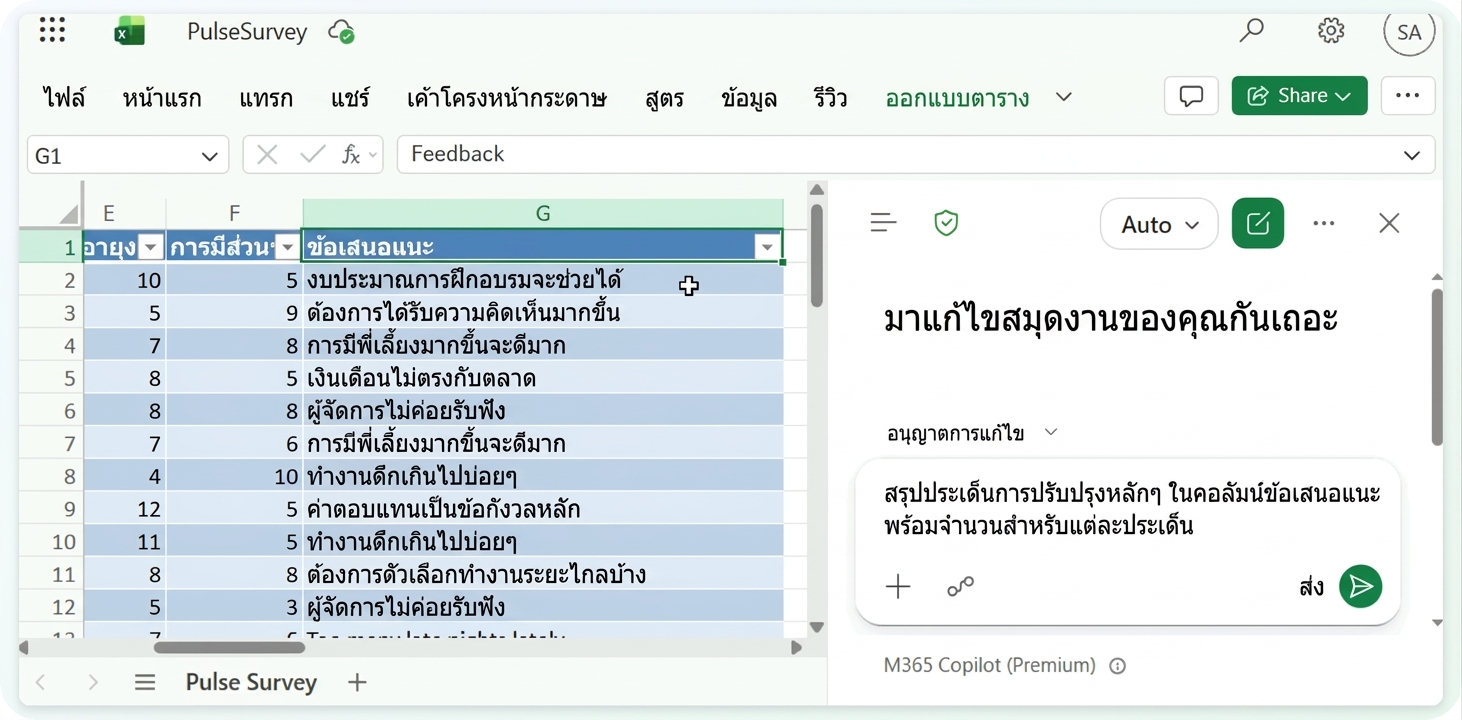Open the SA account avatar

(x=1409, y=32)
